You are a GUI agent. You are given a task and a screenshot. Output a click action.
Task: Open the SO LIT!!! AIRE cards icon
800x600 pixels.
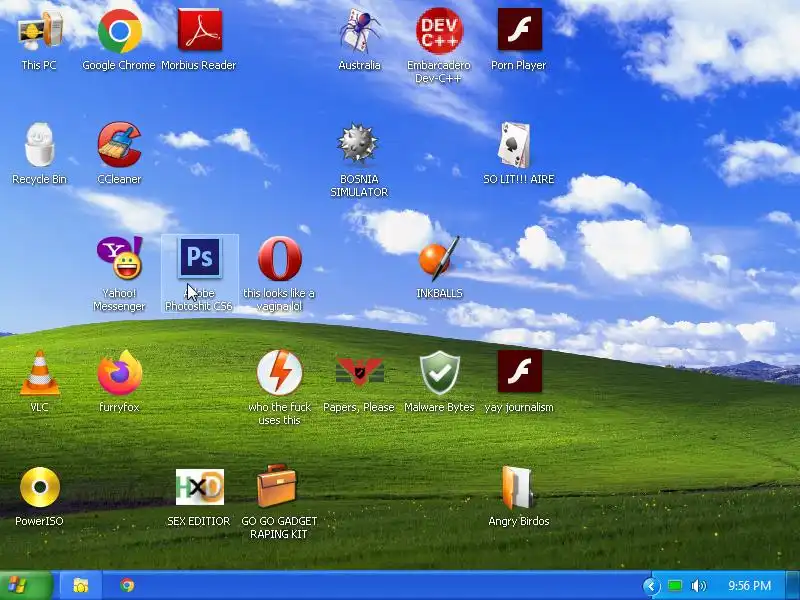[514, 145]
